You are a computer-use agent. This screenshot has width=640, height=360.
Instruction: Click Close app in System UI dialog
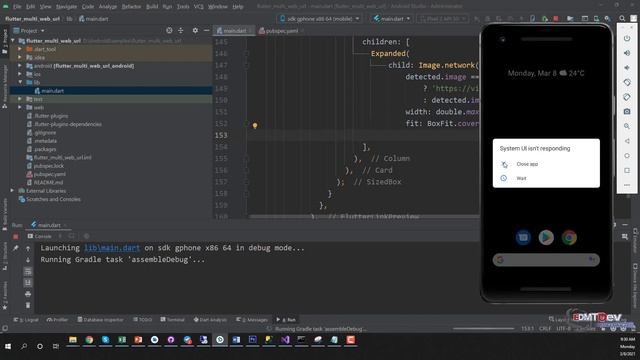(x=527, y=164)
